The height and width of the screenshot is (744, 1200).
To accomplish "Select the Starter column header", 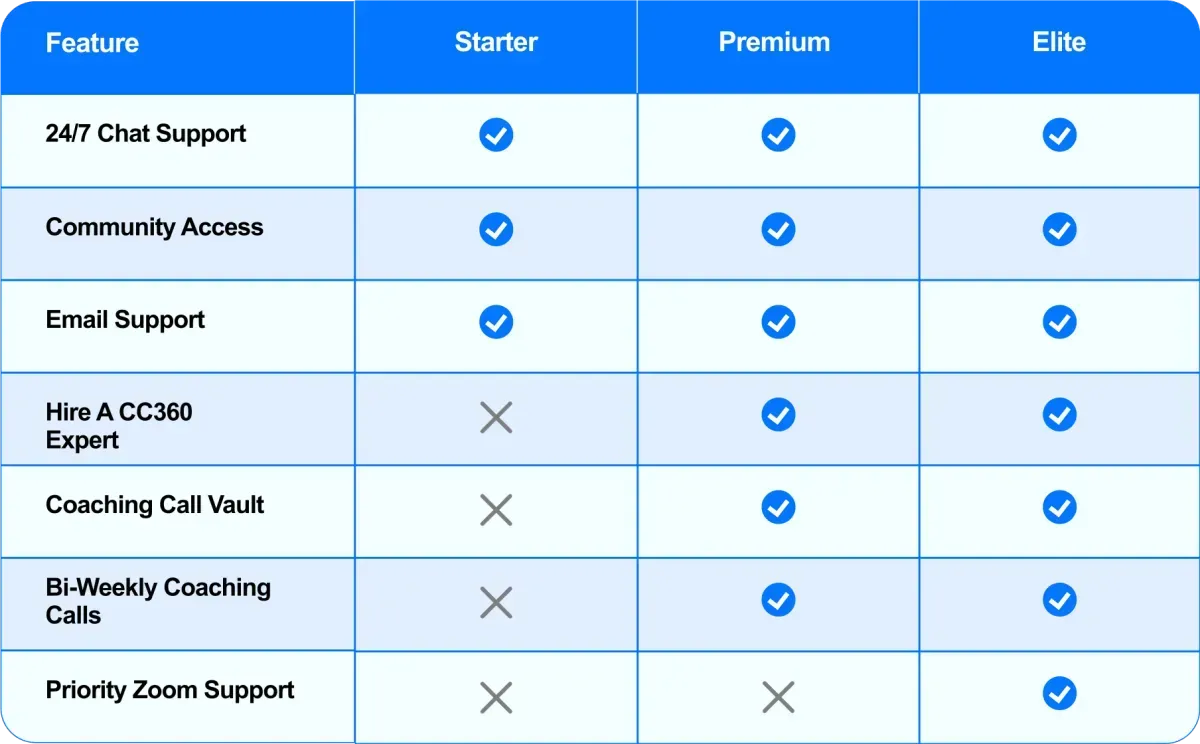I will [496, 42].
